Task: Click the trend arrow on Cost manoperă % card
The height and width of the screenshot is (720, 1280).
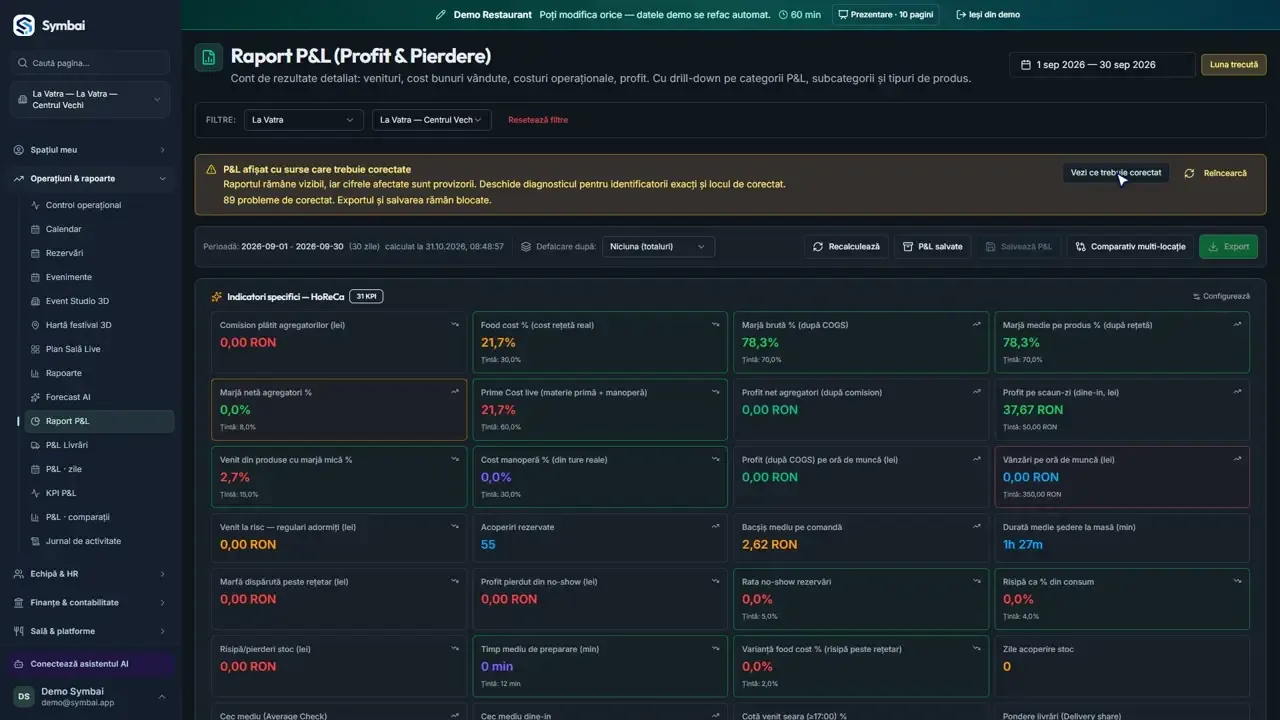Action: [x=715, y=459]
